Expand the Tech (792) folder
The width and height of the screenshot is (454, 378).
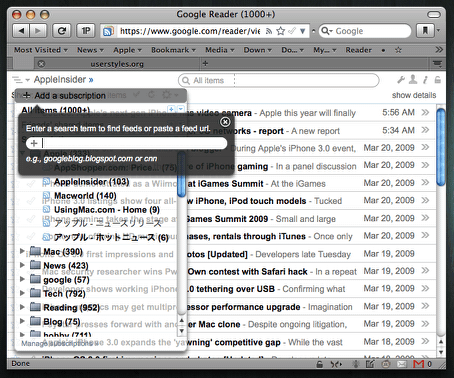22,293
